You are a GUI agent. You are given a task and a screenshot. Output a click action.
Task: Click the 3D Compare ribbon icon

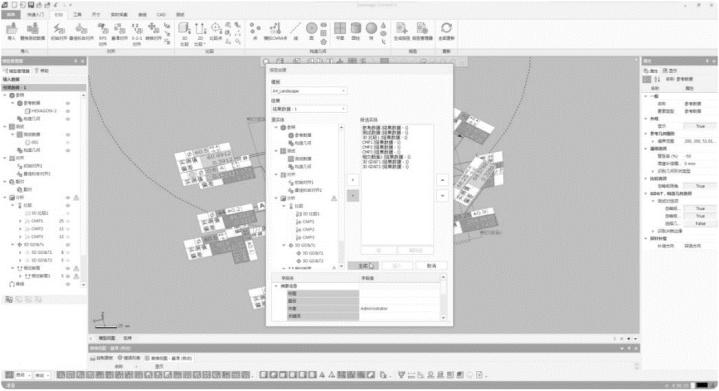click(x=184, y=32)
